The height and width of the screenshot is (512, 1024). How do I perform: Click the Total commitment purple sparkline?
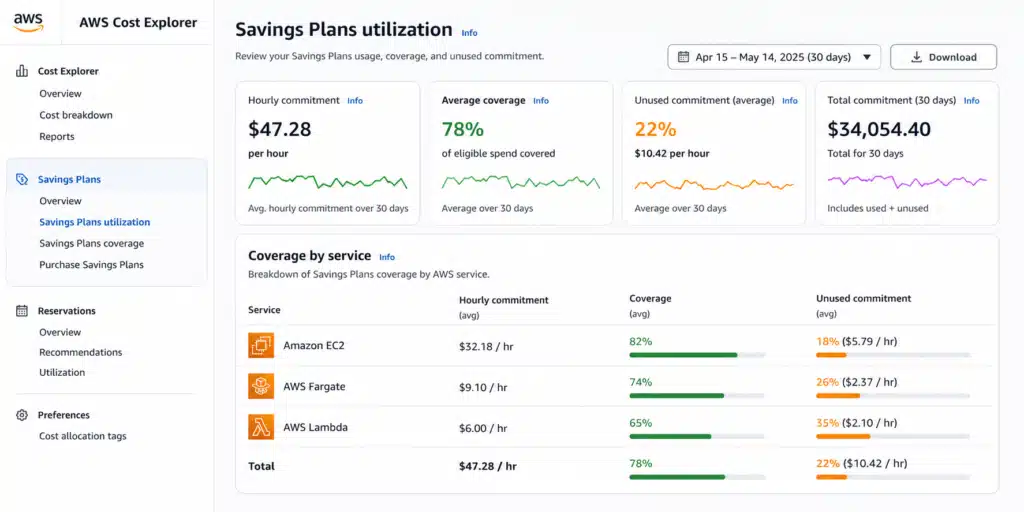[x=907, y=180]
